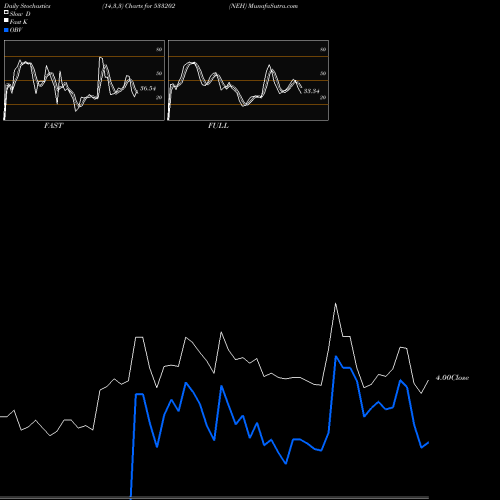Click the 33.34 value in FULL chart
The width and height of the screenshot is (500, 500).
tap(312, 91)
